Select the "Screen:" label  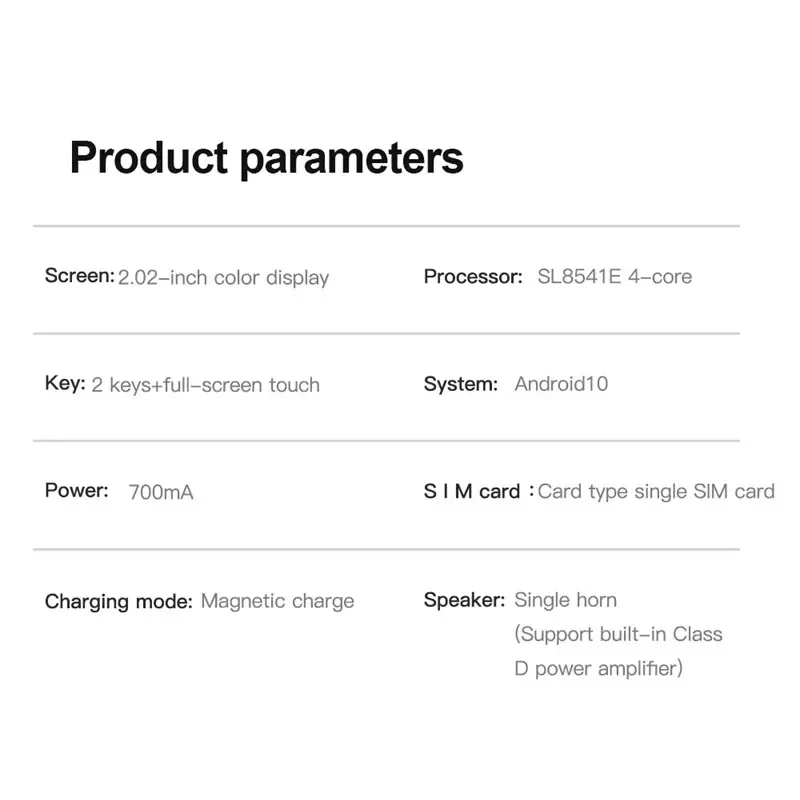79,276
